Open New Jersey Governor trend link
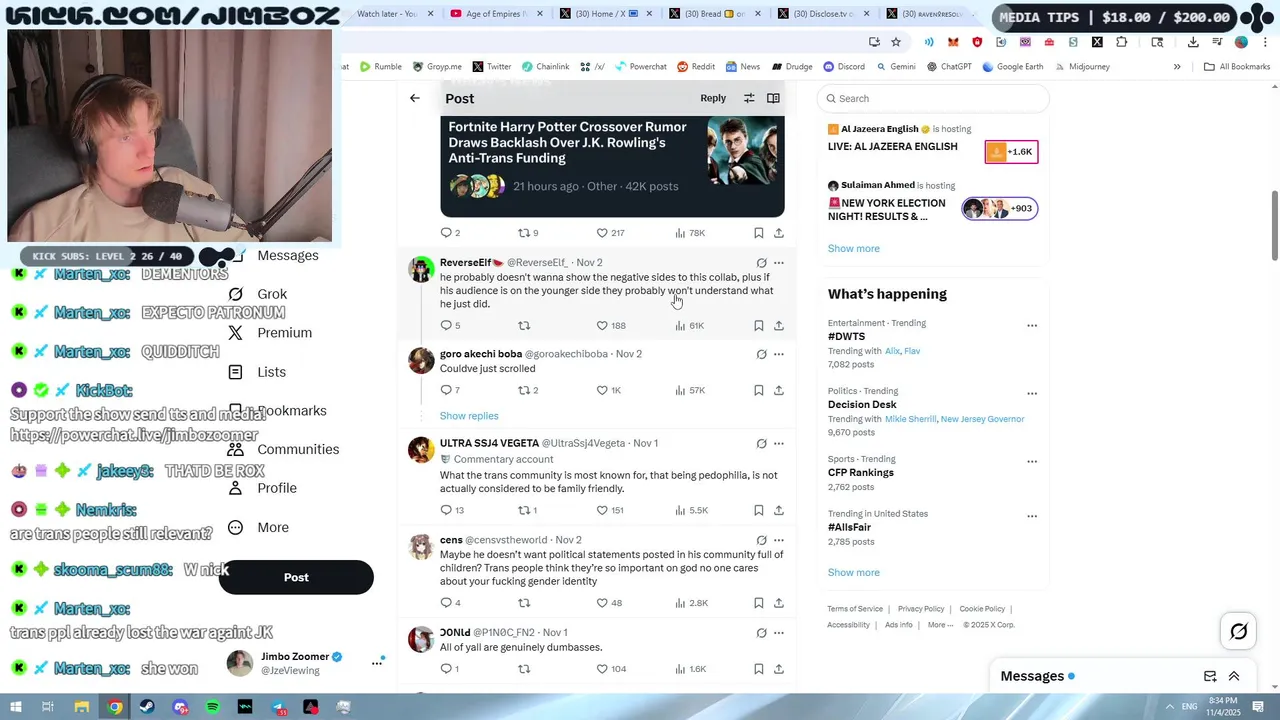The width and height of the screenshot is (1280, 720). [x=982, y=419]
